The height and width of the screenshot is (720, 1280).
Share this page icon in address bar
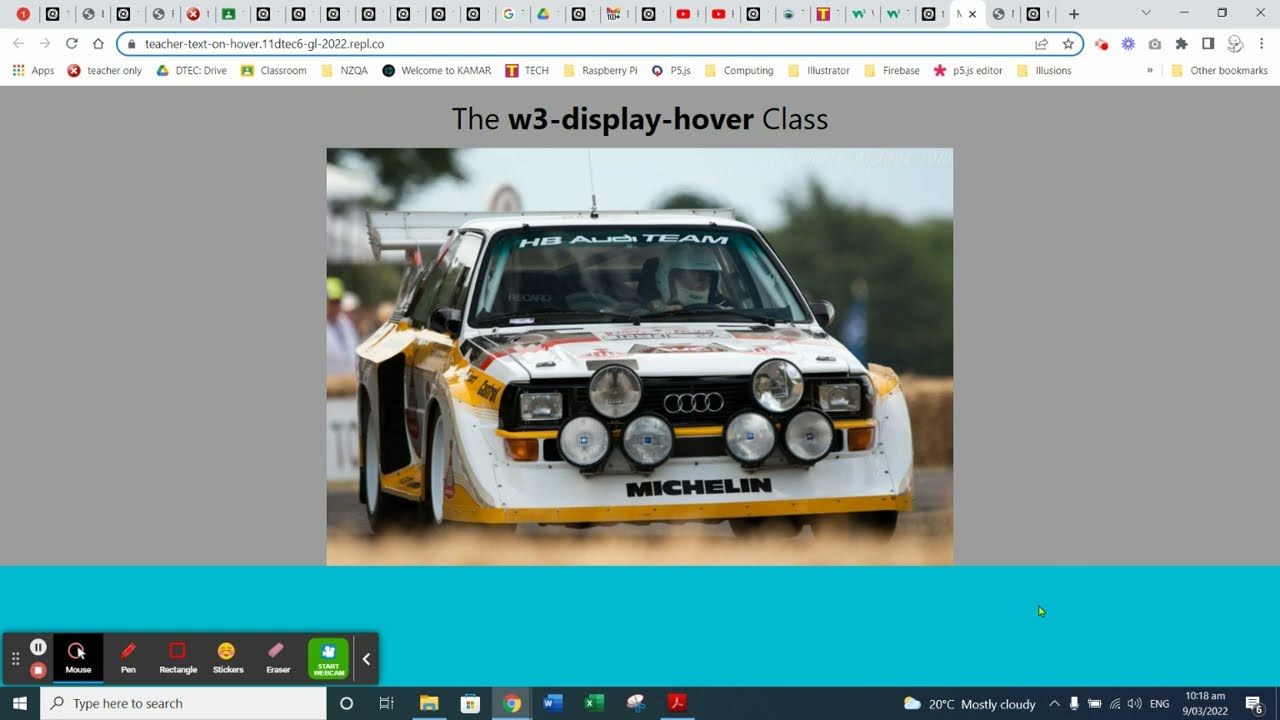[x=1041, y=44]
